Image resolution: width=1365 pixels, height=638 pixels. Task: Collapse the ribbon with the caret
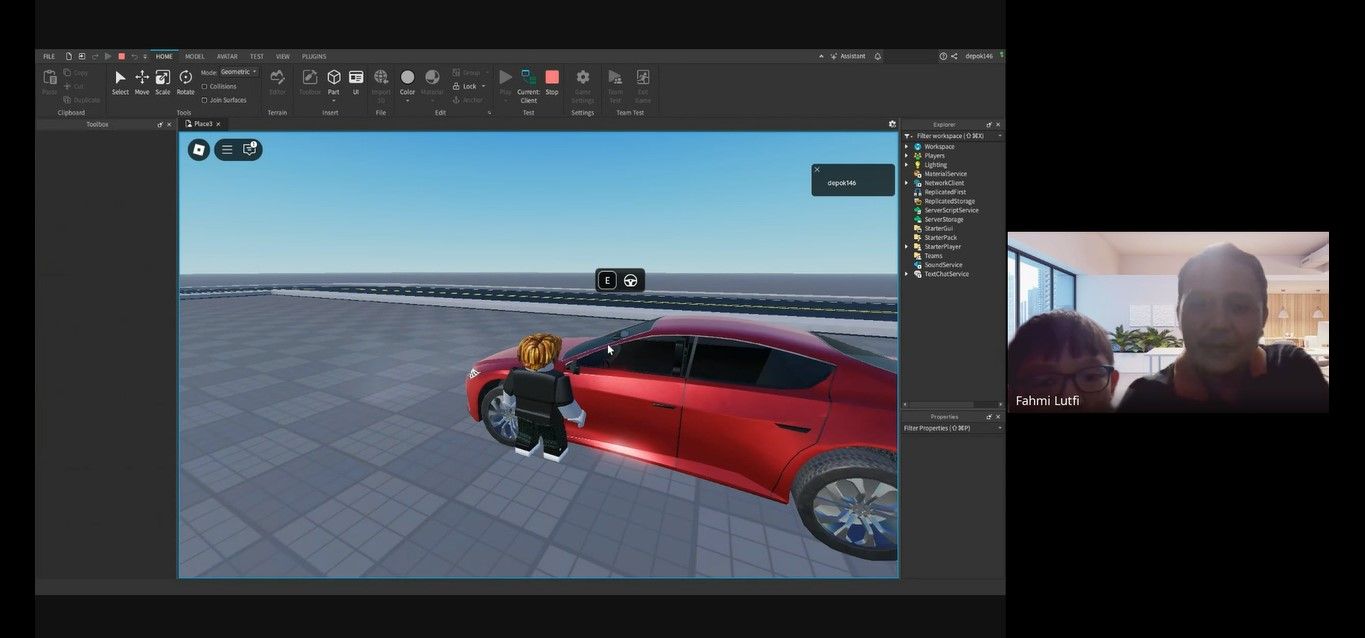(821, 56)
